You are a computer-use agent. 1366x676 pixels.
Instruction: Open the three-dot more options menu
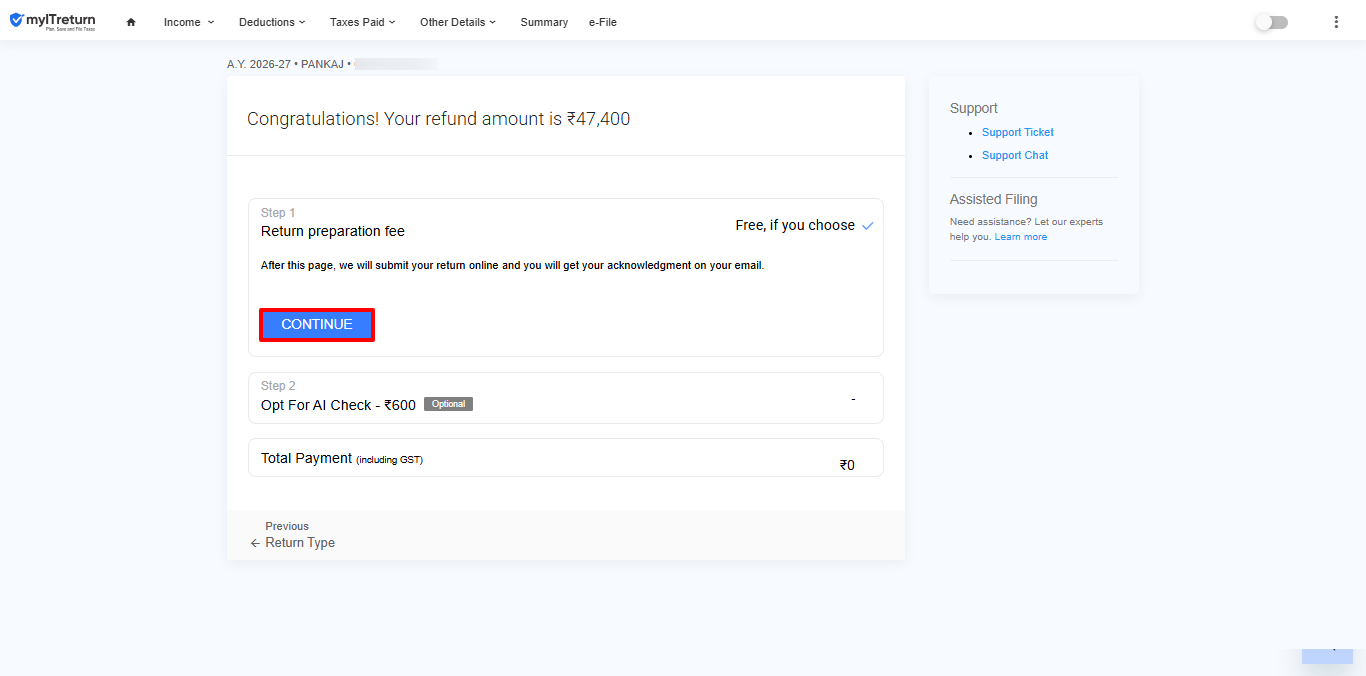[x=1336, y=22]
